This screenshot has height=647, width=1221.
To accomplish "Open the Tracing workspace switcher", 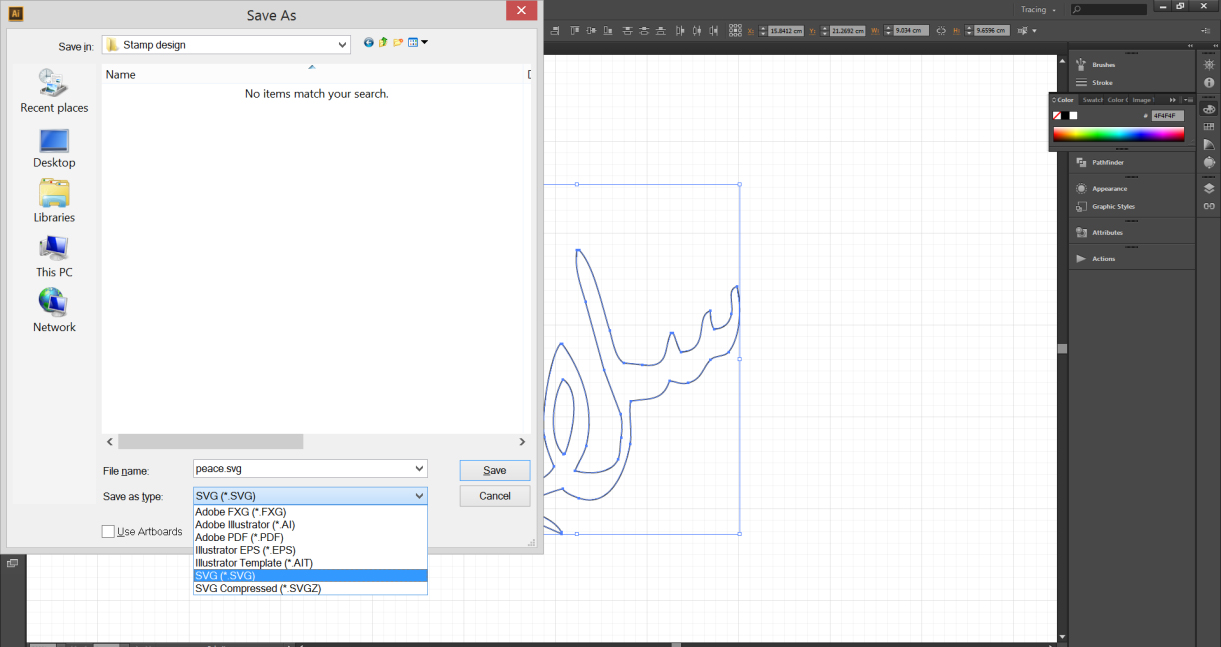I will coord(1038,9).
